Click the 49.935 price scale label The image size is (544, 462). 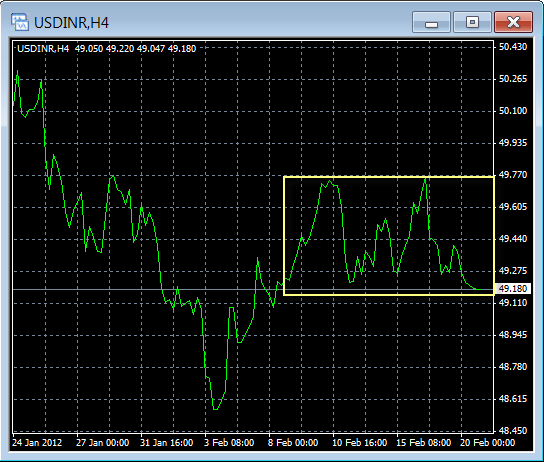coord(513,143)
